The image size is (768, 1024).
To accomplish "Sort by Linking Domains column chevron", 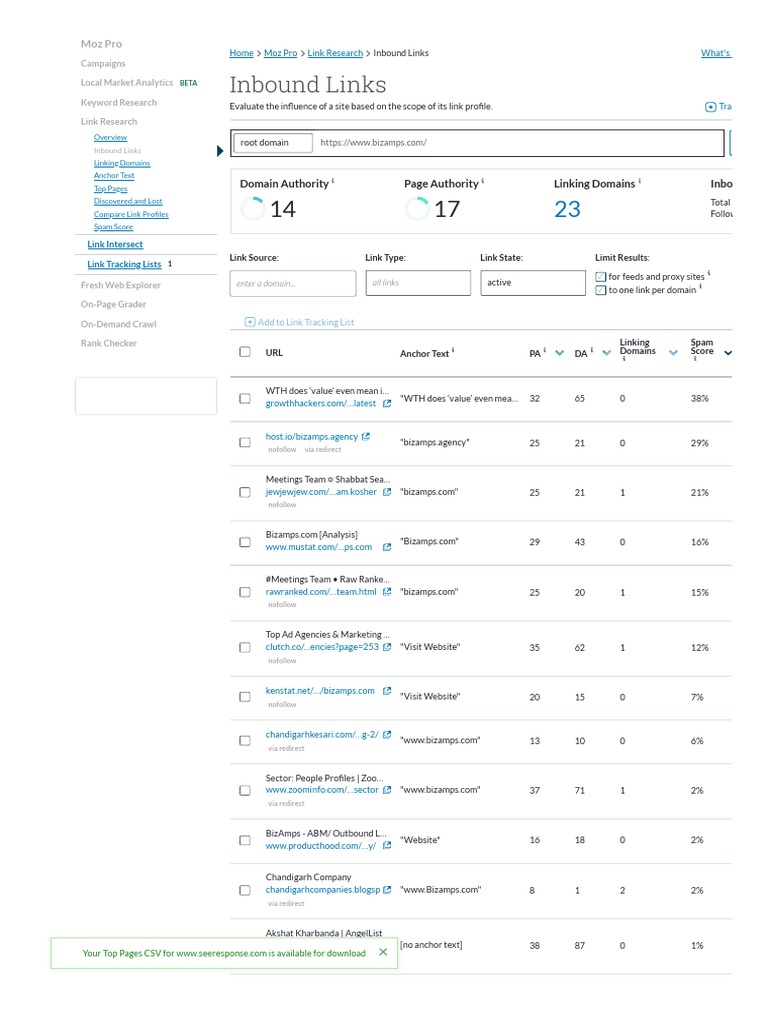I will [673, 353].
